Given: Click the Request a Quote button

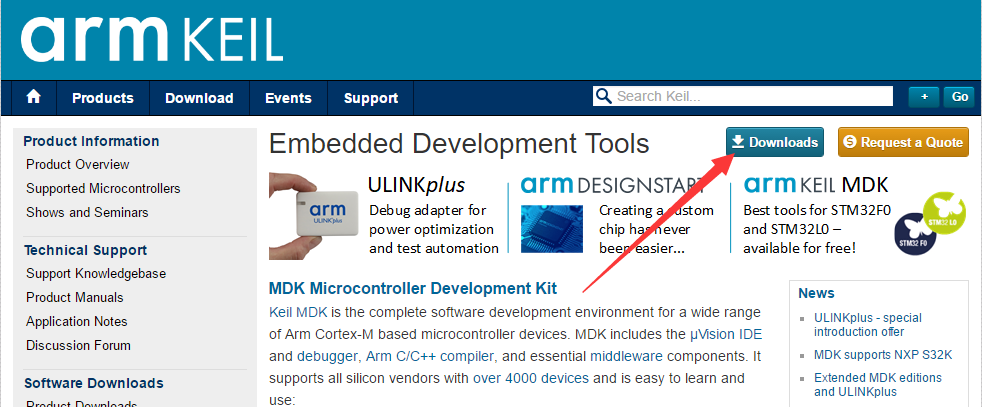Looking at the screenshot, I should pos(903,142).
